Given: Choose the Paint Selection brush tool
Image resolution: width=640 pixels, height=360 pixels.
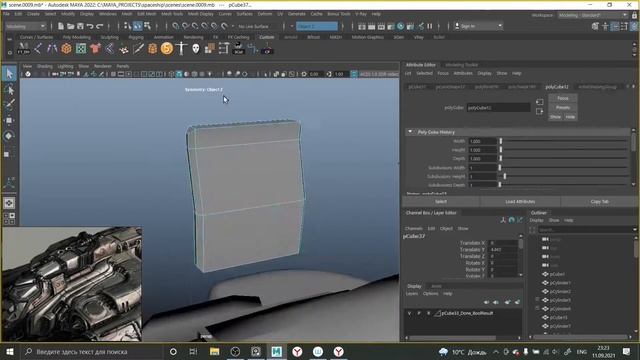Looking at the screenshot, I should tap(9, 104).
